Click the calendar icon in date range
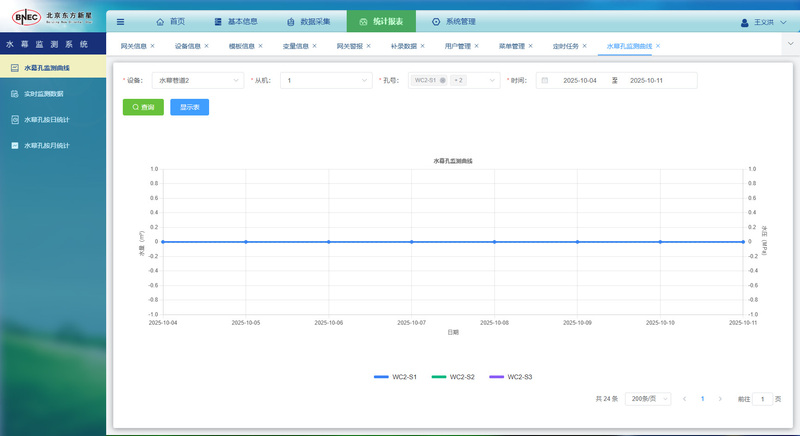800x436 pixels. tap(545, 80)
